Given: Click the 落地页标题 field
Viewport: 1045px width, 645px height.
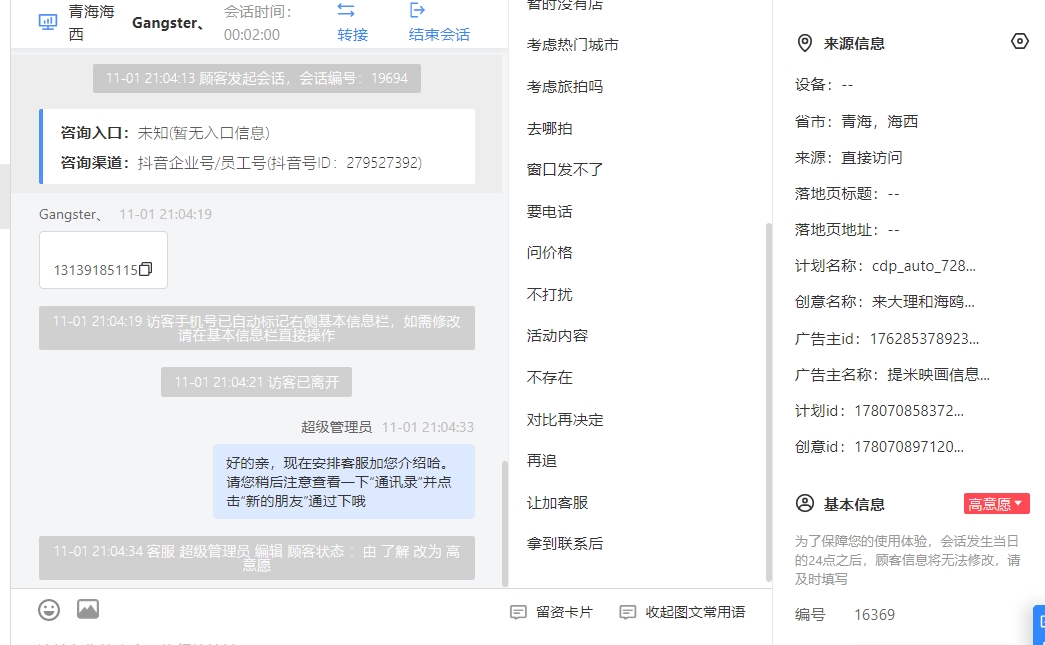Looking at the screenshot, I should [x=847, y=194].
